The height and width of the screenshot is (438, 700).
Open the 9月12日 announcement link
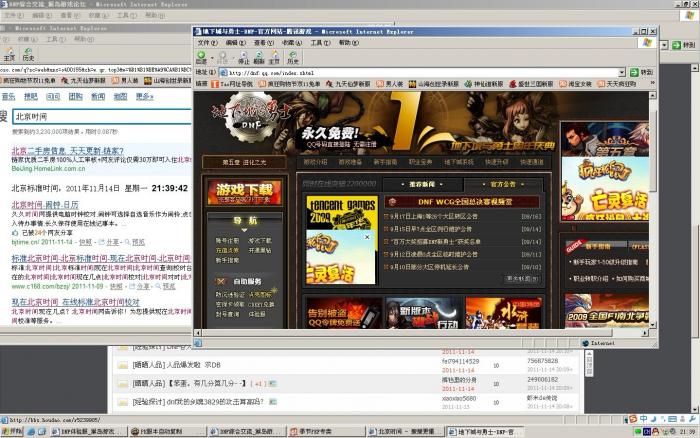click(x=431, y=254)
